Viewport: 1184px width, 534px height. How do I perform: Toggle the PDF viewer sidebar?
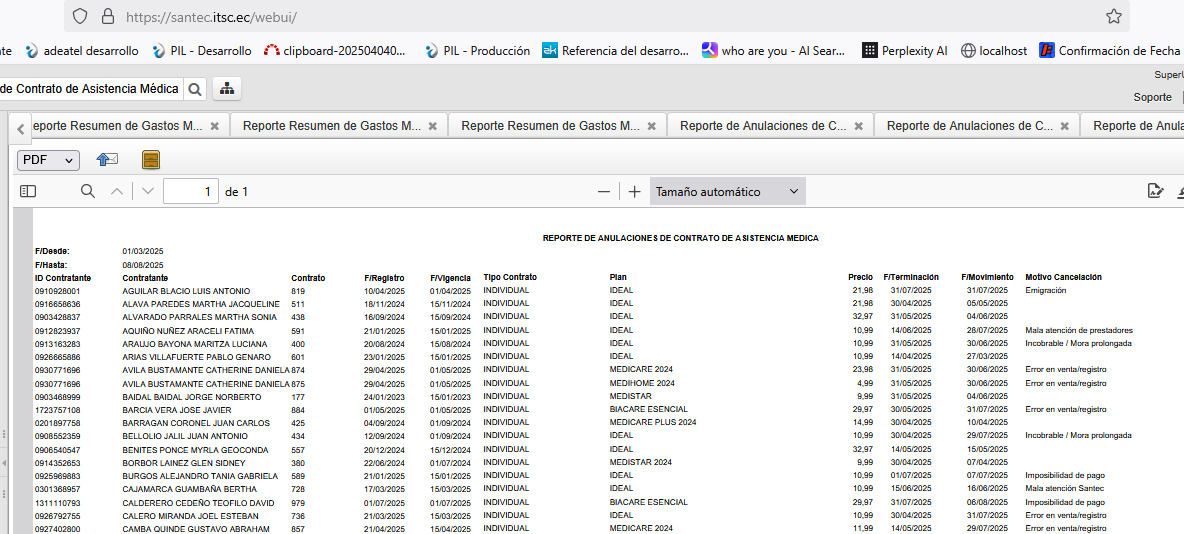(28, 191)
